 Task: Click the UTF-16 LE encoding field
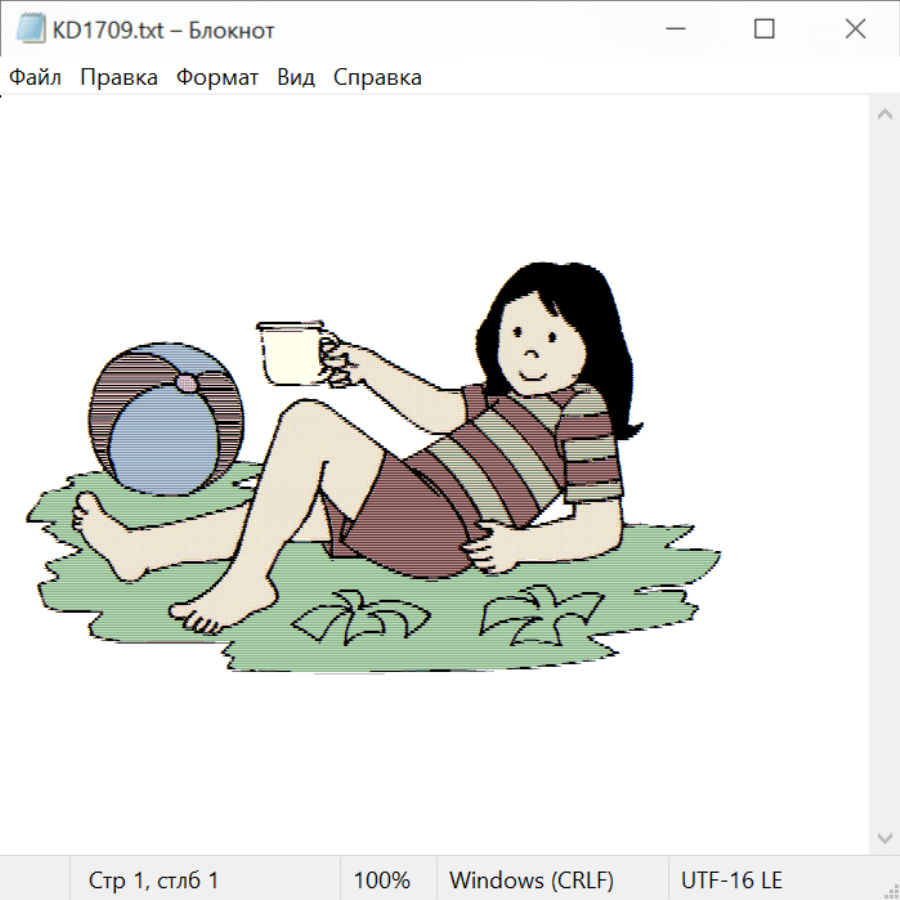tap(732, 881)
